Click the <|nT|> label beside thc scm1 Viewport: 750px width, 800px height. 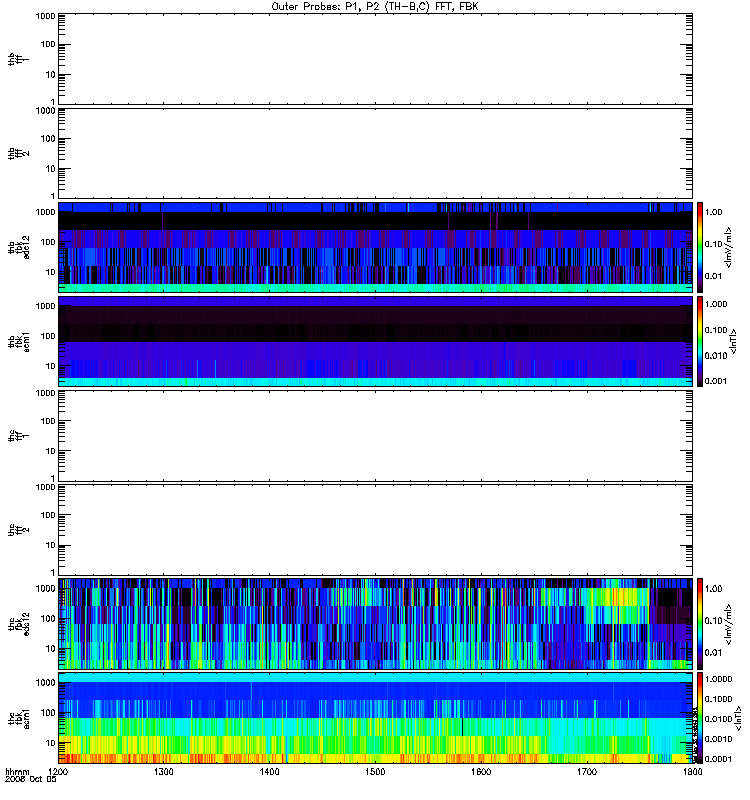pos(738,718)
